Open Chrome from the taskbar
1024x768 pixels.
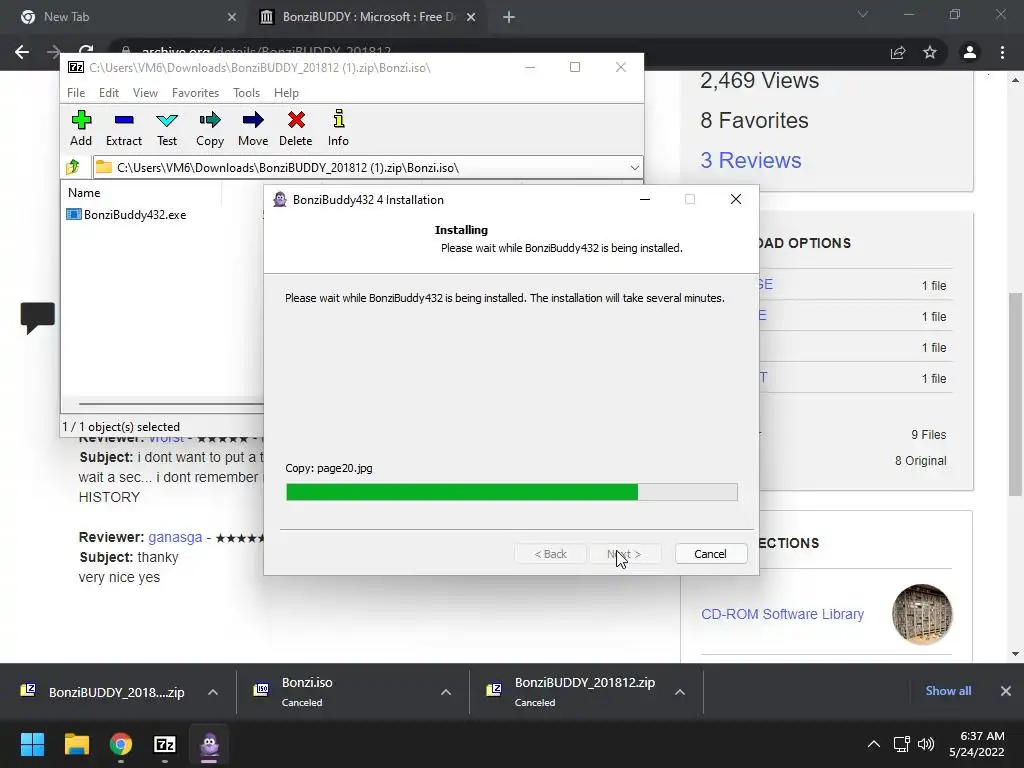tap(121, 744)
